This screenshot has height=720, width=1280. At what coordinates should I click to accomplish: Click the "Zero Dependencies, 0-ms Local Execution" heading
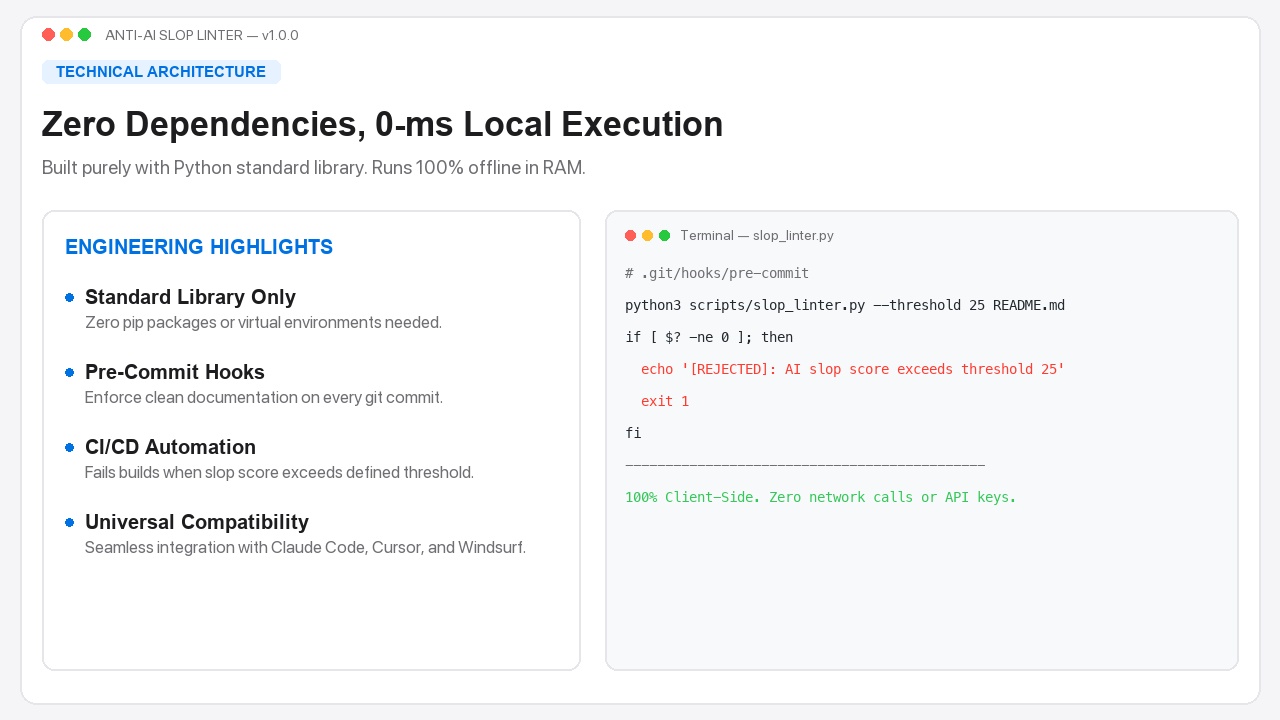tap(382, 124)
